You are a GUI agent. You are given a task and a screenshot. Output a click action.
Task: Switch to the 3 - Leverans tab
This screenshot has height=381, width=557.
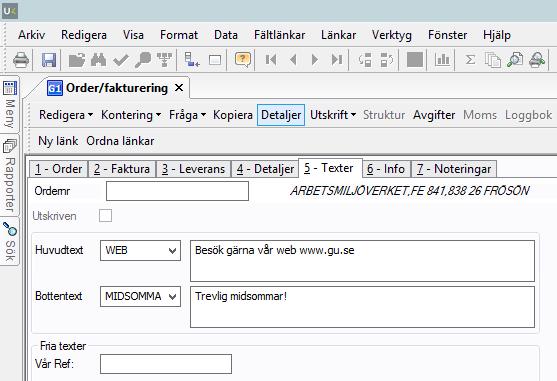point(194,169)
